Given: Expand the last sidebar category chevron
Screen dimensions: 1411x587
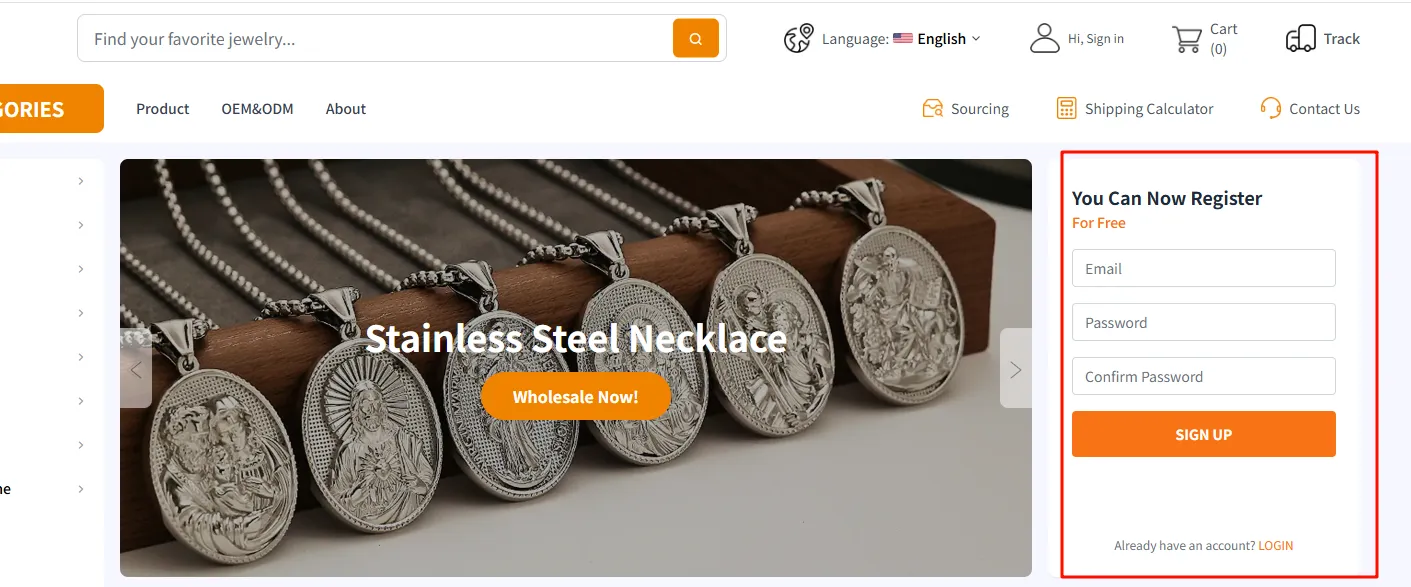Looking at the screenshot, I should tap(81, 489).
